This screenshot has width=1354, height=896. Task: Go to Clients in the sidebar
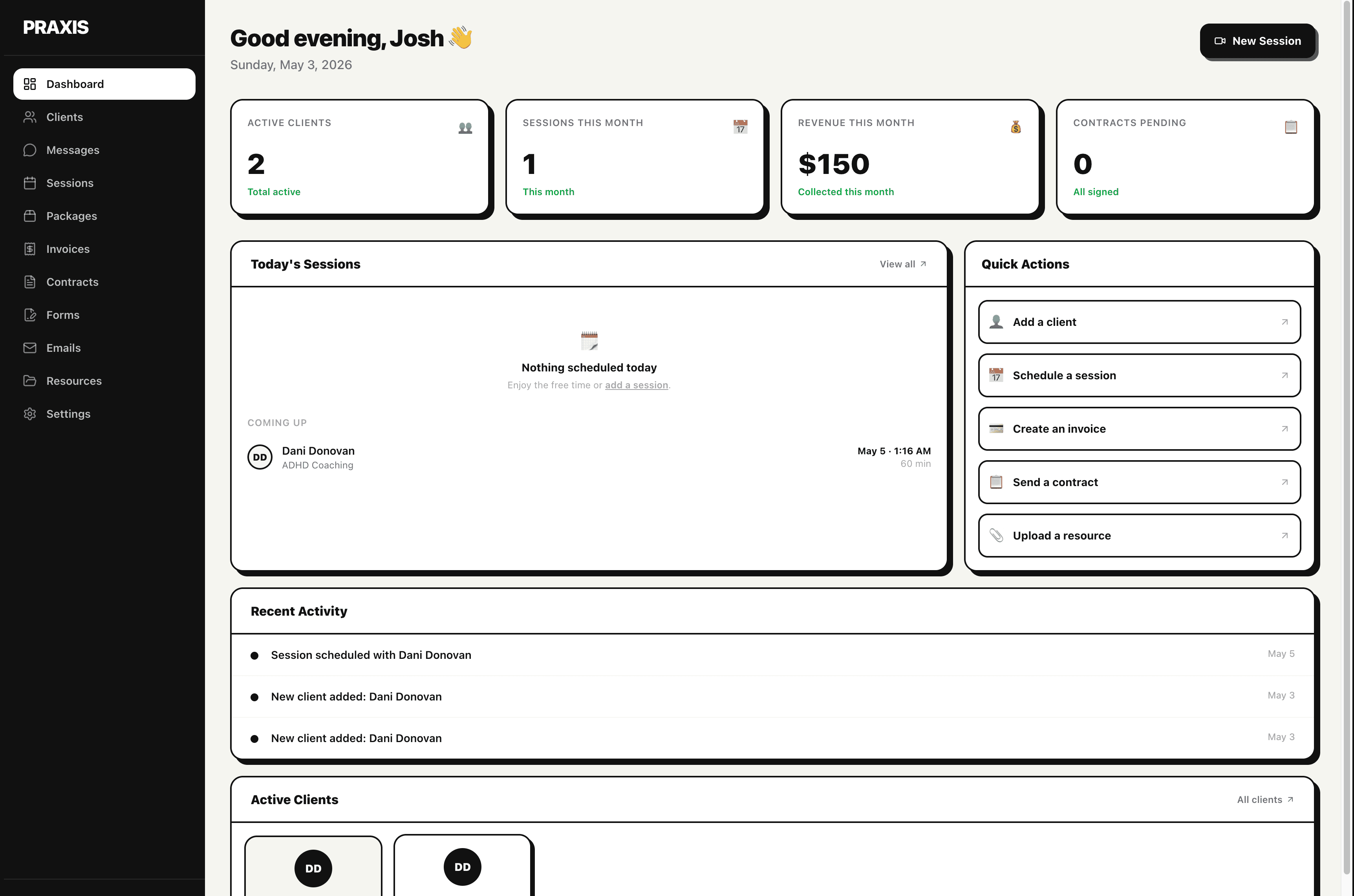coord(104,117)
